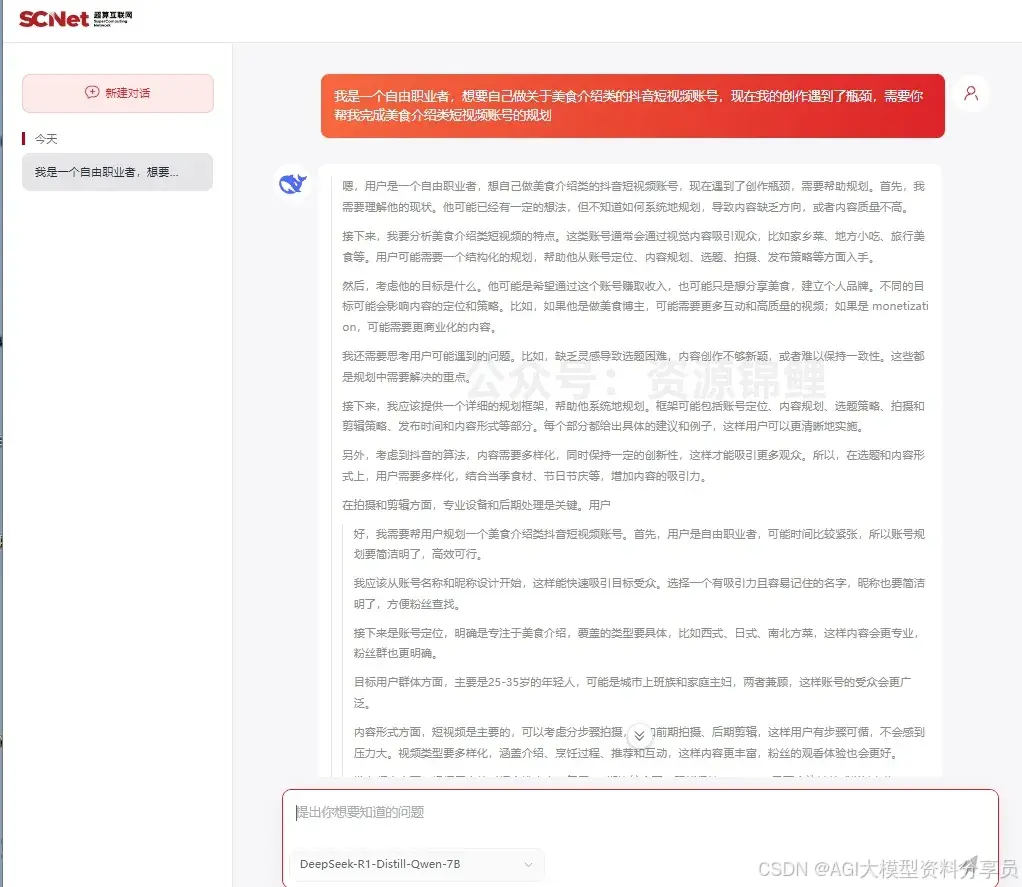Click paragraph starting '目标用户群体方面'
The image size is (1022, 887).
[x=634, y=692]
